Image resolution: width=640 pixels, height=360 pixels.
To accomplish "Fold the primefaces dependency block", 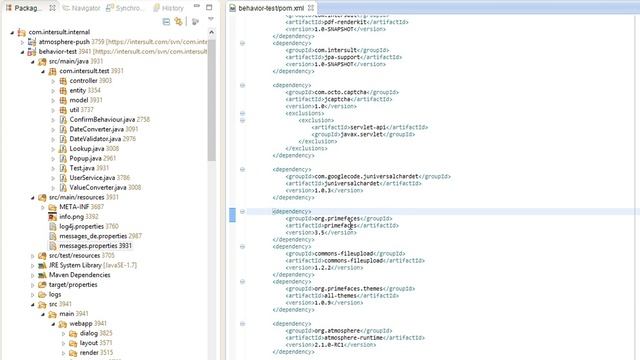I will point(242,211).
